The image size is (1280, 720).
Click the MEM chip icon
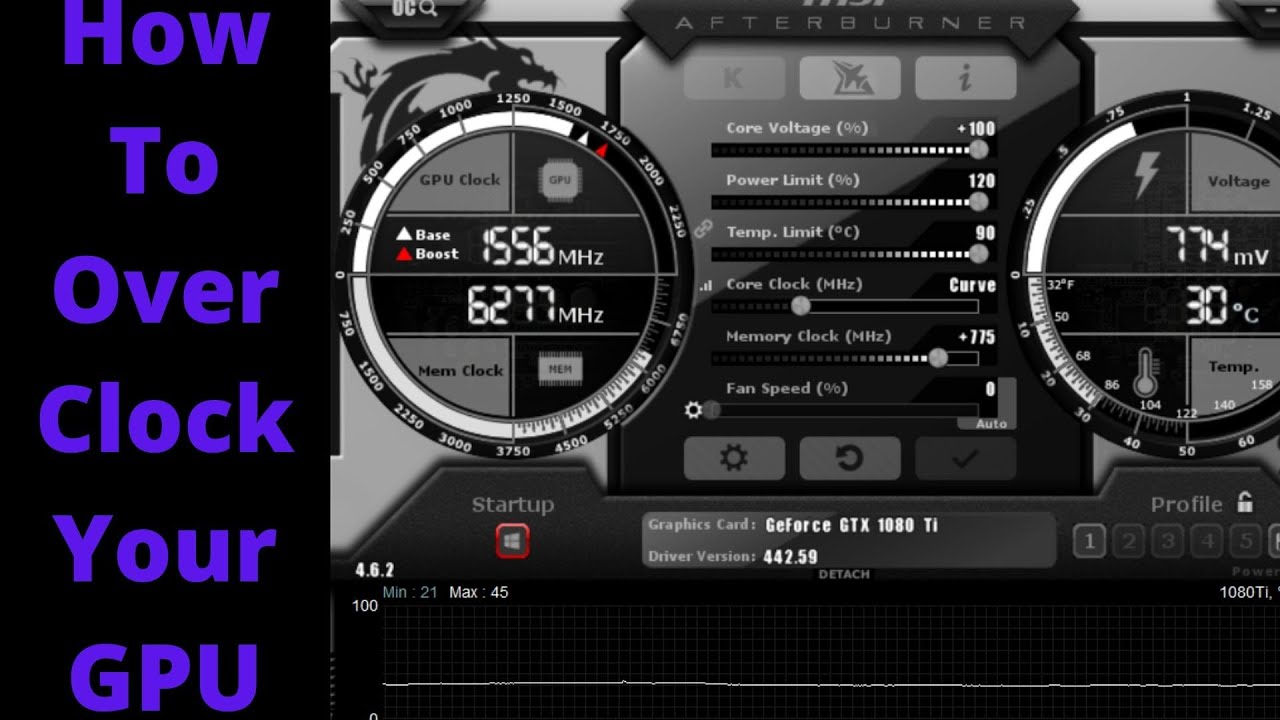[x=560, y=370]
